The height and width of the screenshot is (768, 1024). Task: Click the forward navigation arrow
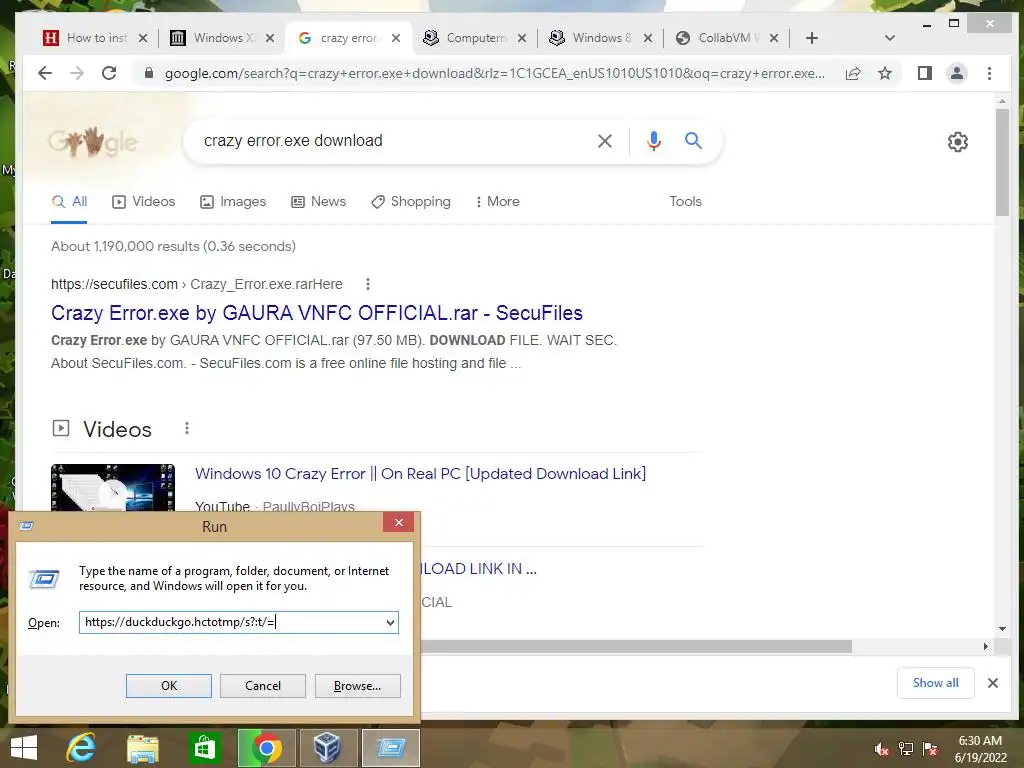[76, 73]
